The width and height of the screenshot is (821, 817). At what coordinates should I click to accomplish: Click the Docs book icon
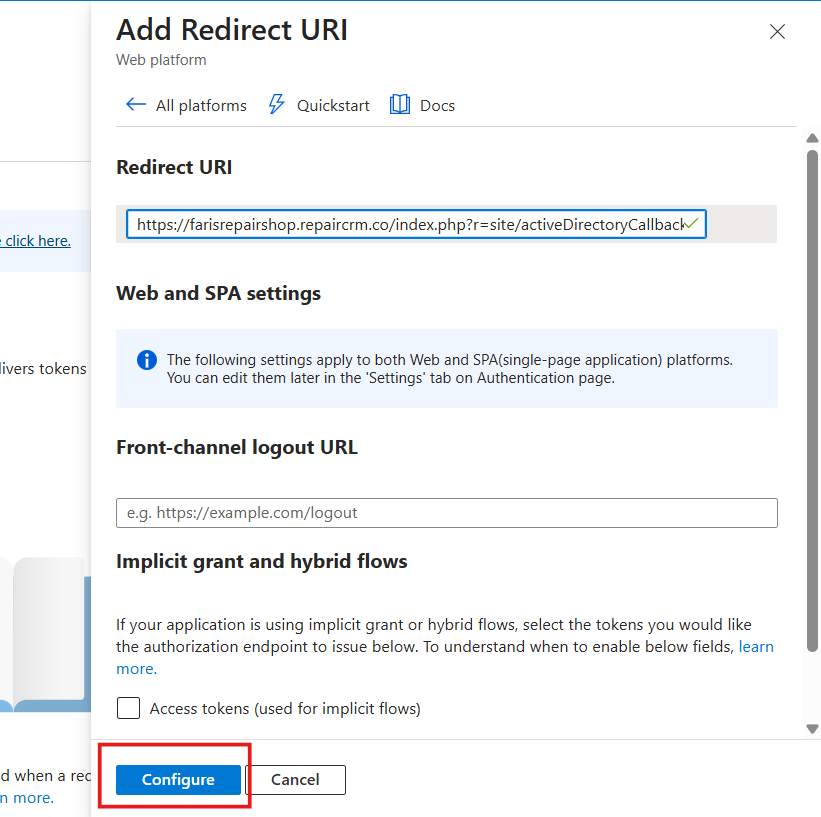pyautogui.click(x=400, y=105)
